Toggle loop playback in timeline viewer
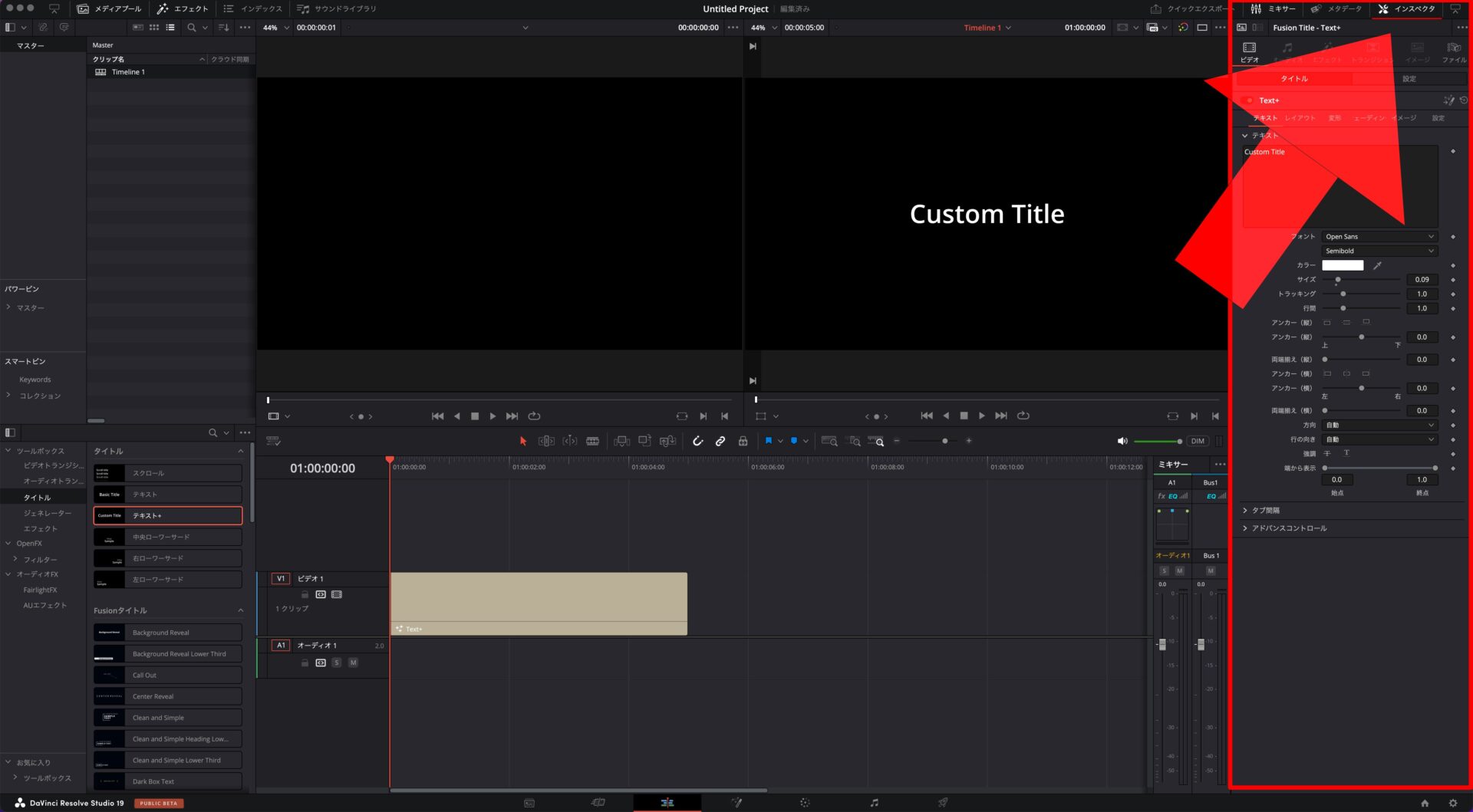This screenshot has width=1473, height=812. pyautogui.click(x=1023, y=416)
